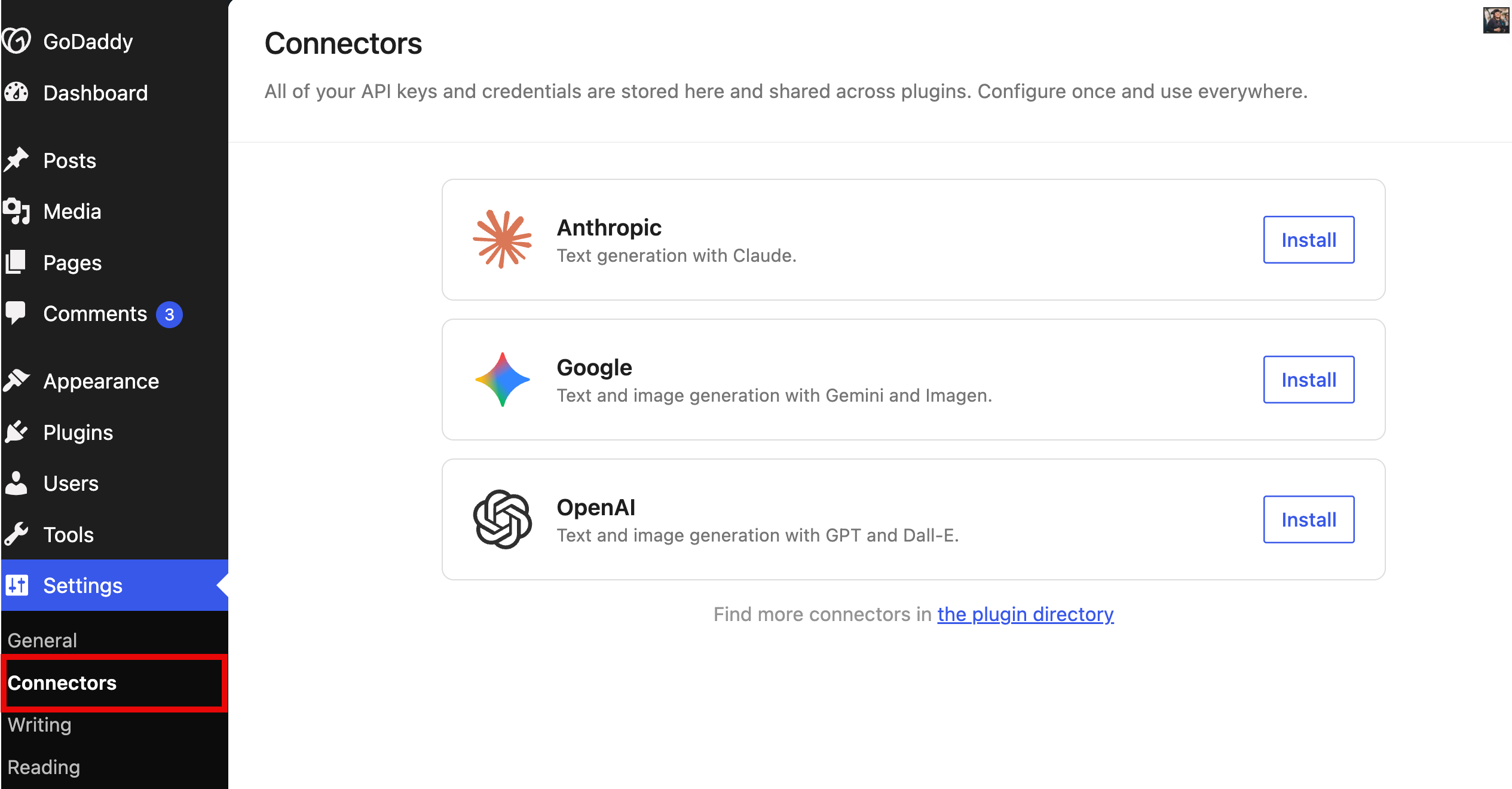Screen dimensions: 1512x789
Task: Select the Appearance brush icon
Action: coord(17,381)
